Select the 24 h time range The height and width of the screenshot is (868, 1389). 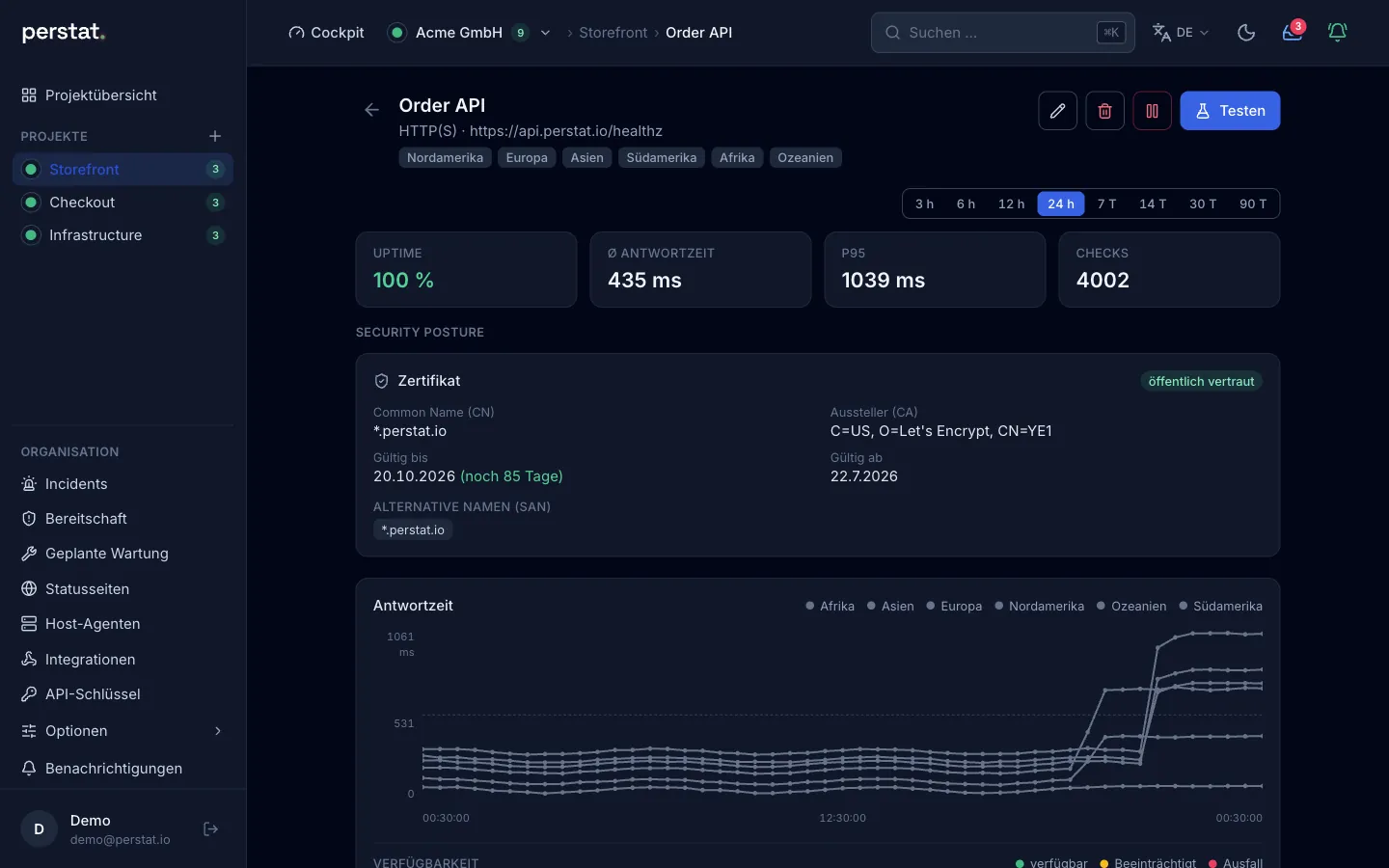tap(1061, 203)
